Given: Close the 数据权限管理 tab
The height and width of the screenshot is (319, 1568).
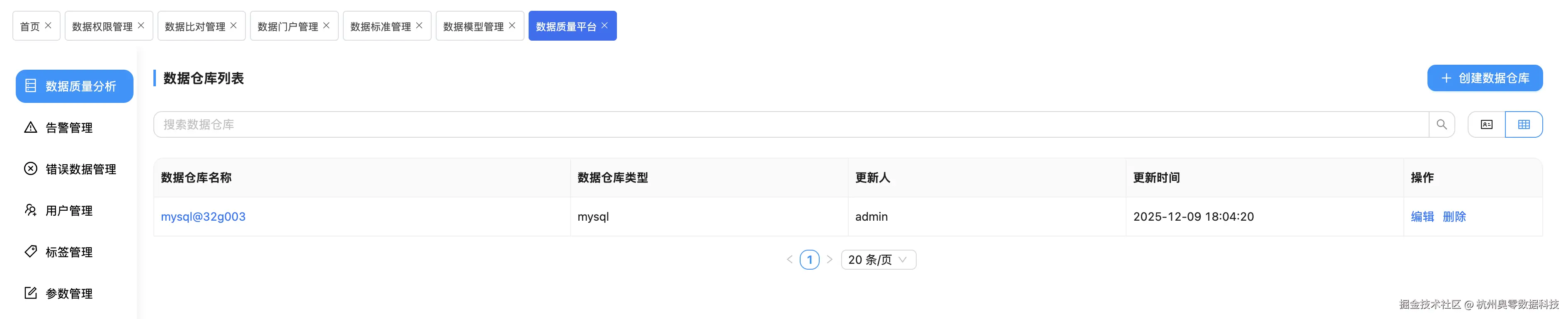Looking at the screenshot, I should pyautogui.click(x=141, y=26).
